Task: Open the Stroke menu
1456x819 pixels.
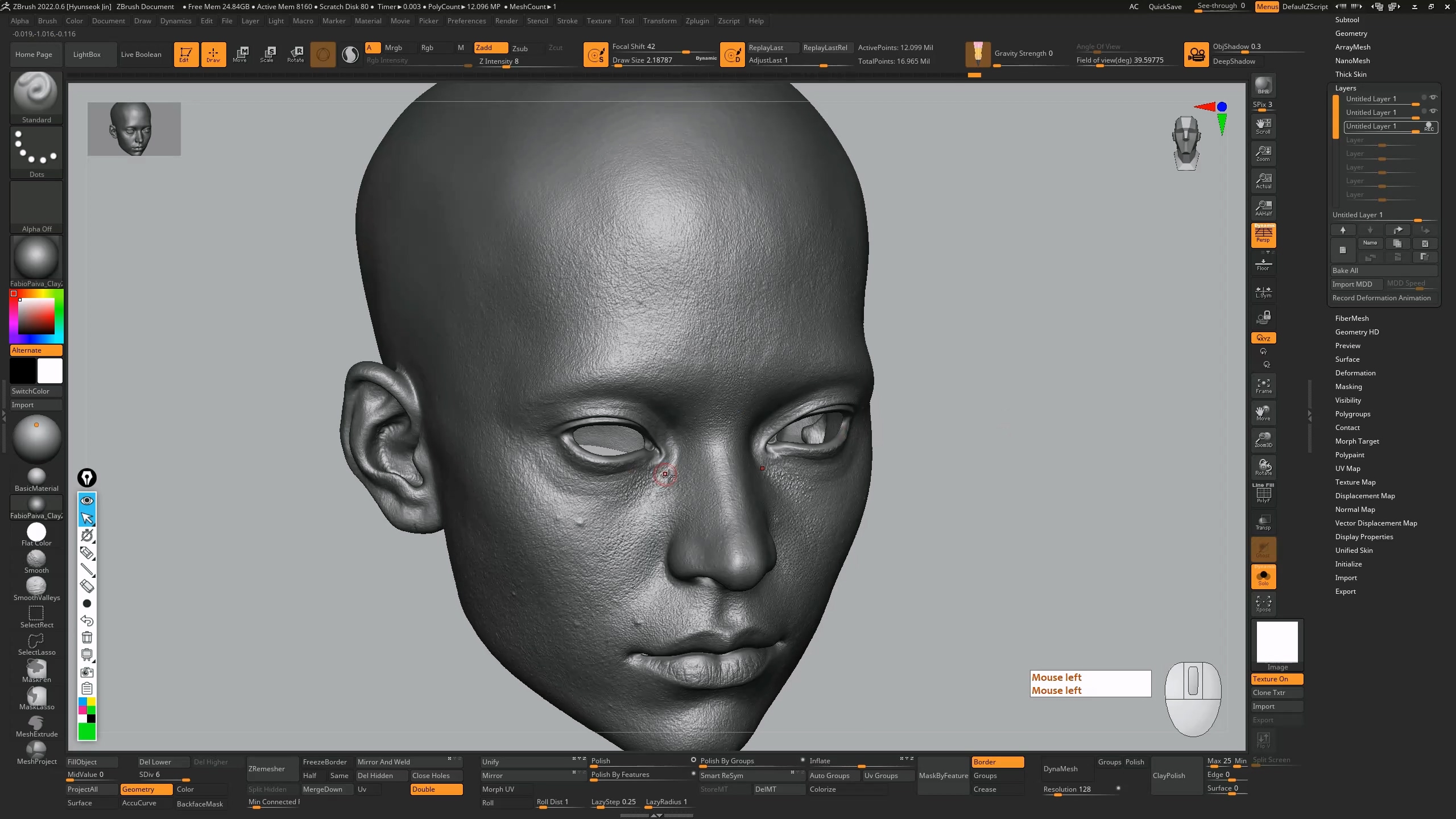Action: tap(566, 21)
